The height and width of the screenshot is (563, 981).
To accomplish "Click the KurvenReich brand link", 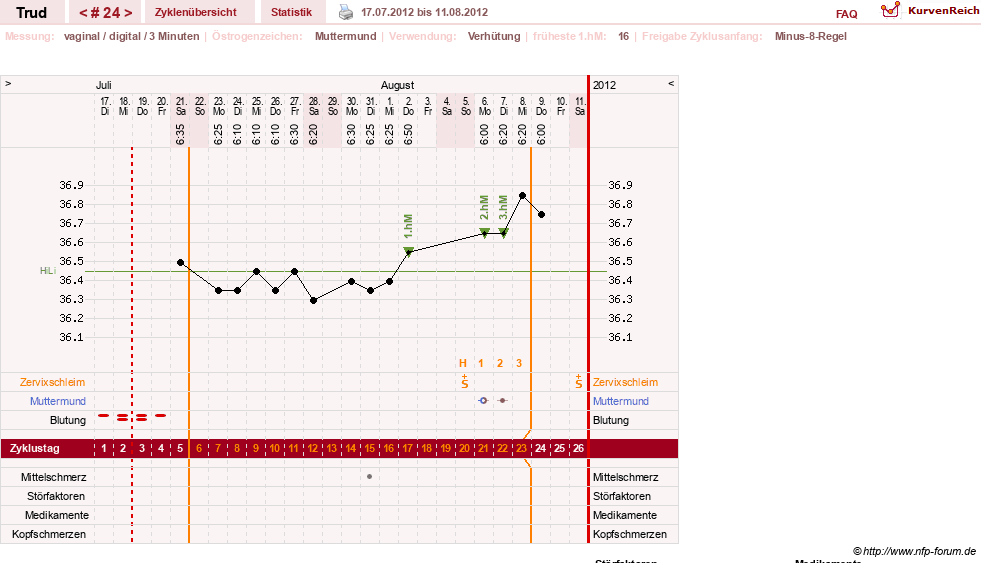I will coord(943,11).
